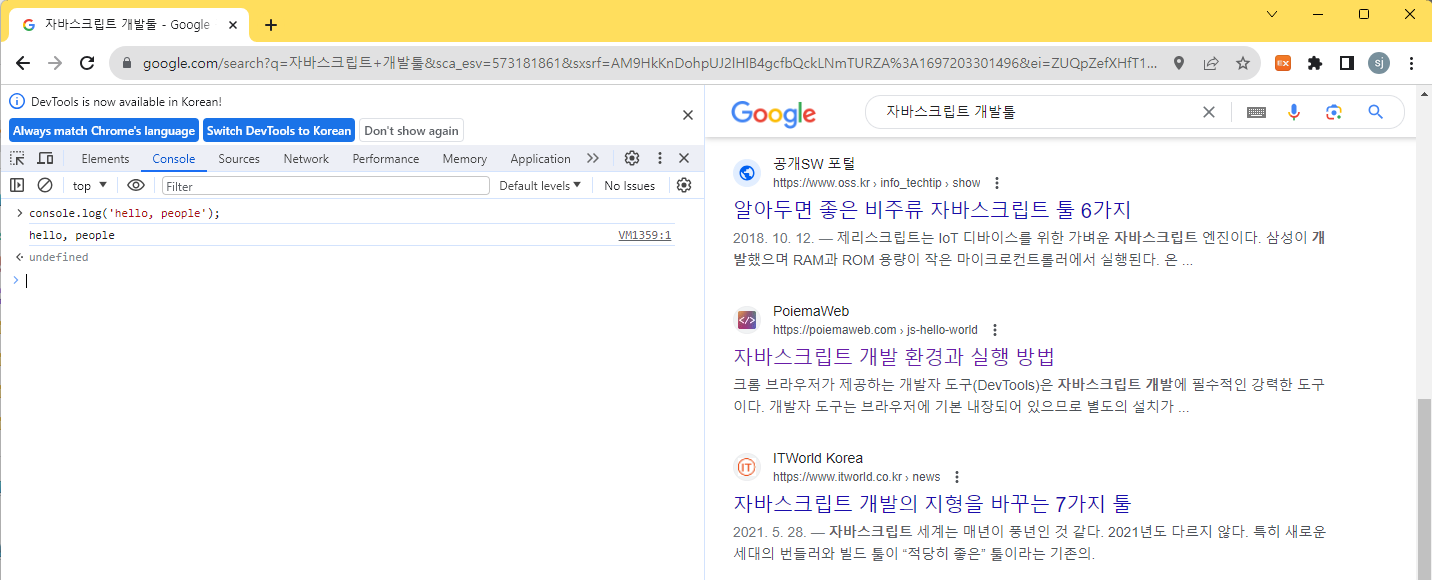Click the address bar lock icon
Viewport: 1432px width, 580px height.
(x=127, y=64)
